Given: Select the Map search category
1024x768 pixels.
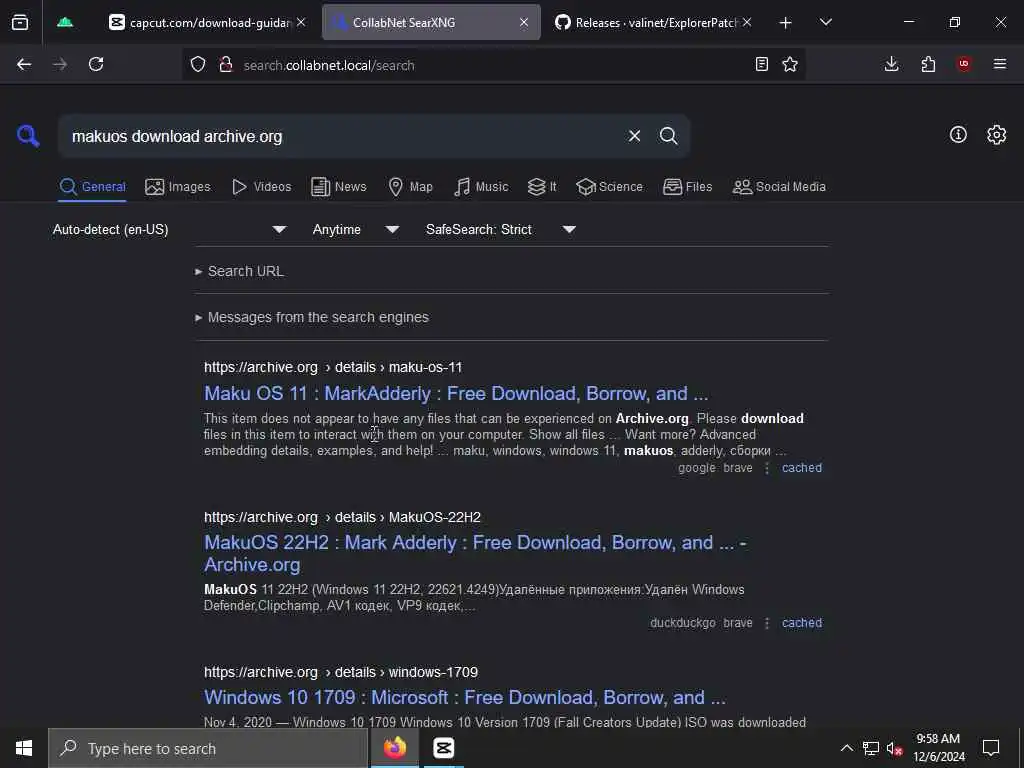Looking at the screenshot, I should pyautogui.click(x=410, y=187).
